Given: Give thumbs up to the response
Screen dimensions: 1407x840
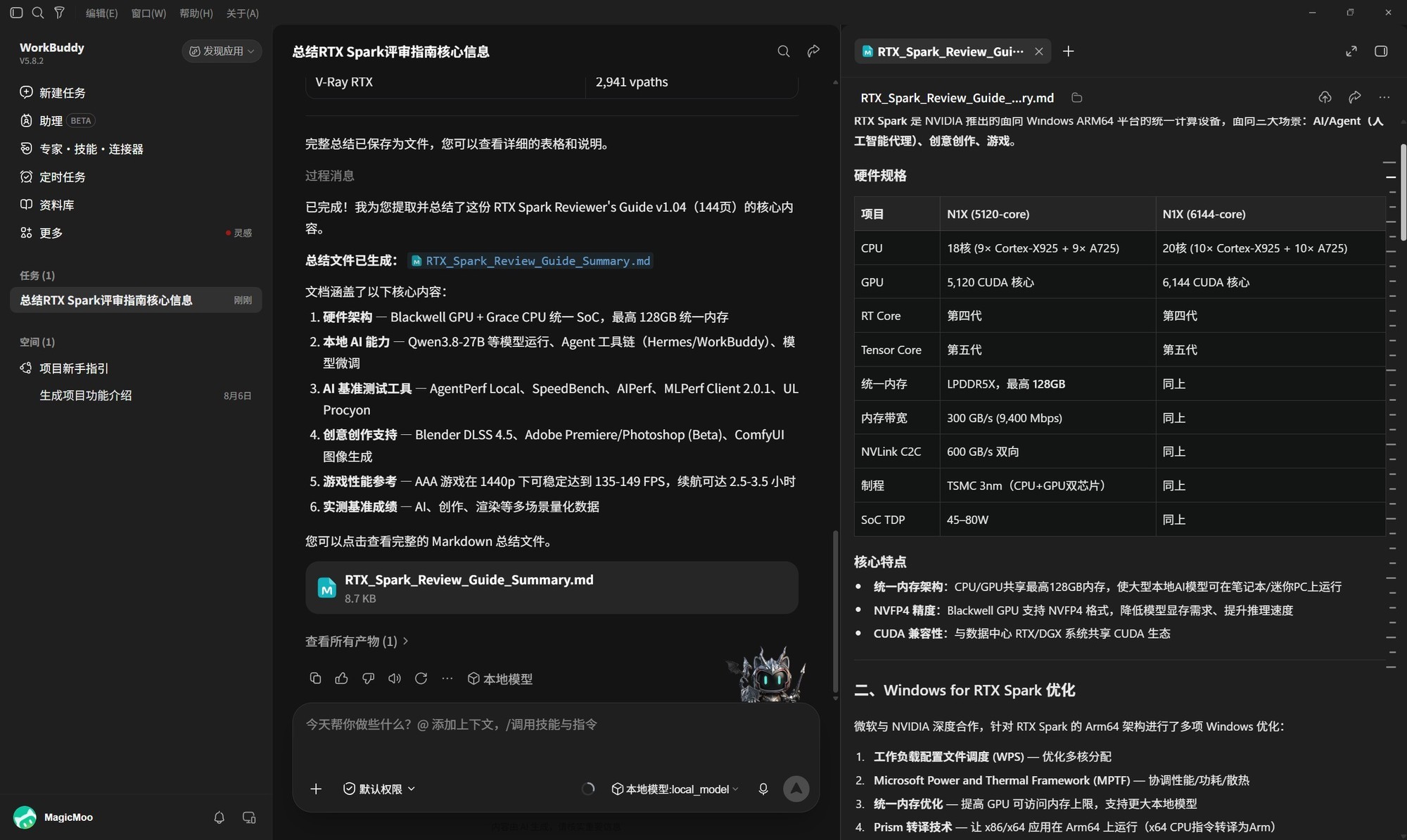Looking at the screenshot, I should [341, 678].
